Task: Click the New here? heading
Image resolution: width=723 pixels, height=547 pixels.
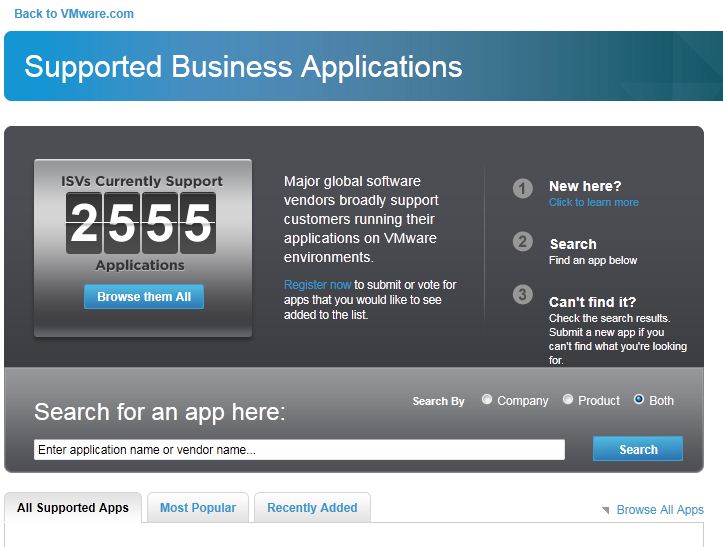Action: pos(585,186)
